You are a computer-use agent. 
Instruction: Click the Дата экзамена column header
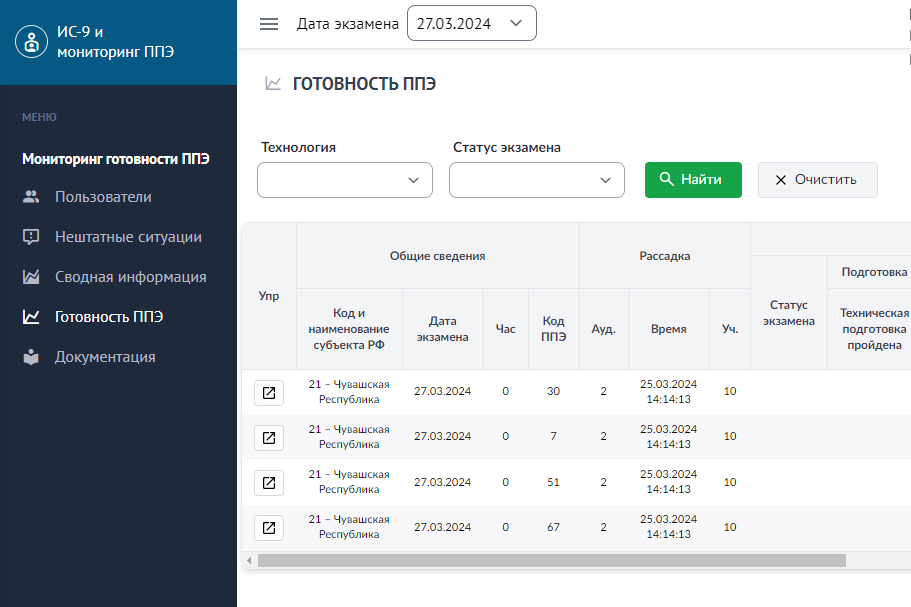coord(443,329)
